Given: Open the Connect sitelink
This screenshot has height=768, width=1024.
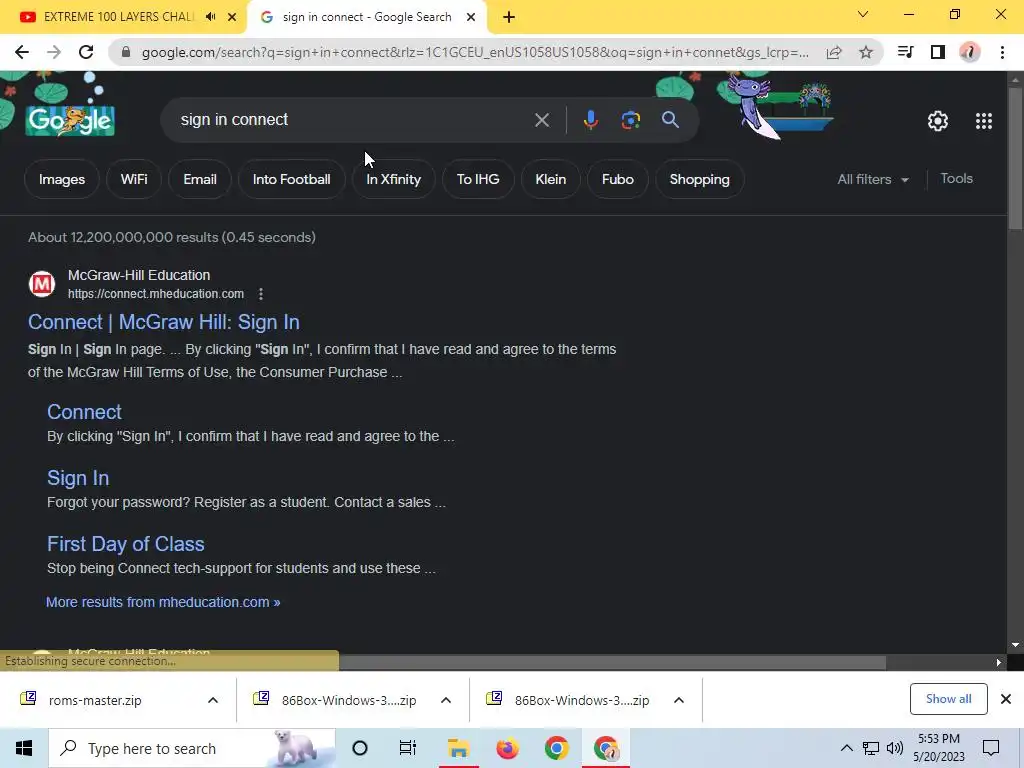Looking at the screenshot, I should coord(84,412).
